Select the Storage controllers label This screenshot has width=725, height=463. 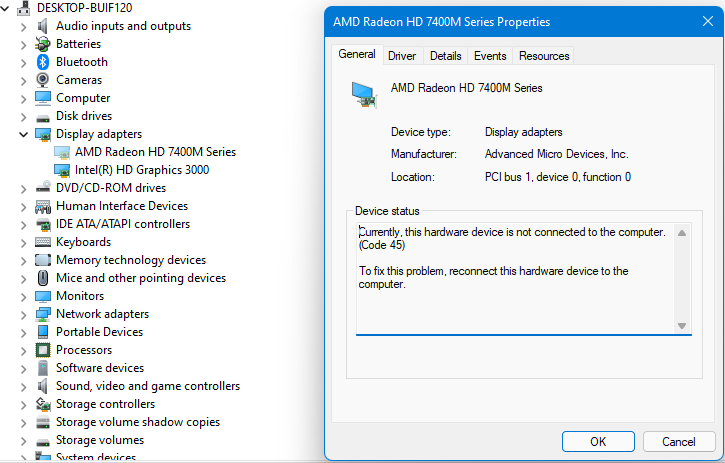point(105,404)
